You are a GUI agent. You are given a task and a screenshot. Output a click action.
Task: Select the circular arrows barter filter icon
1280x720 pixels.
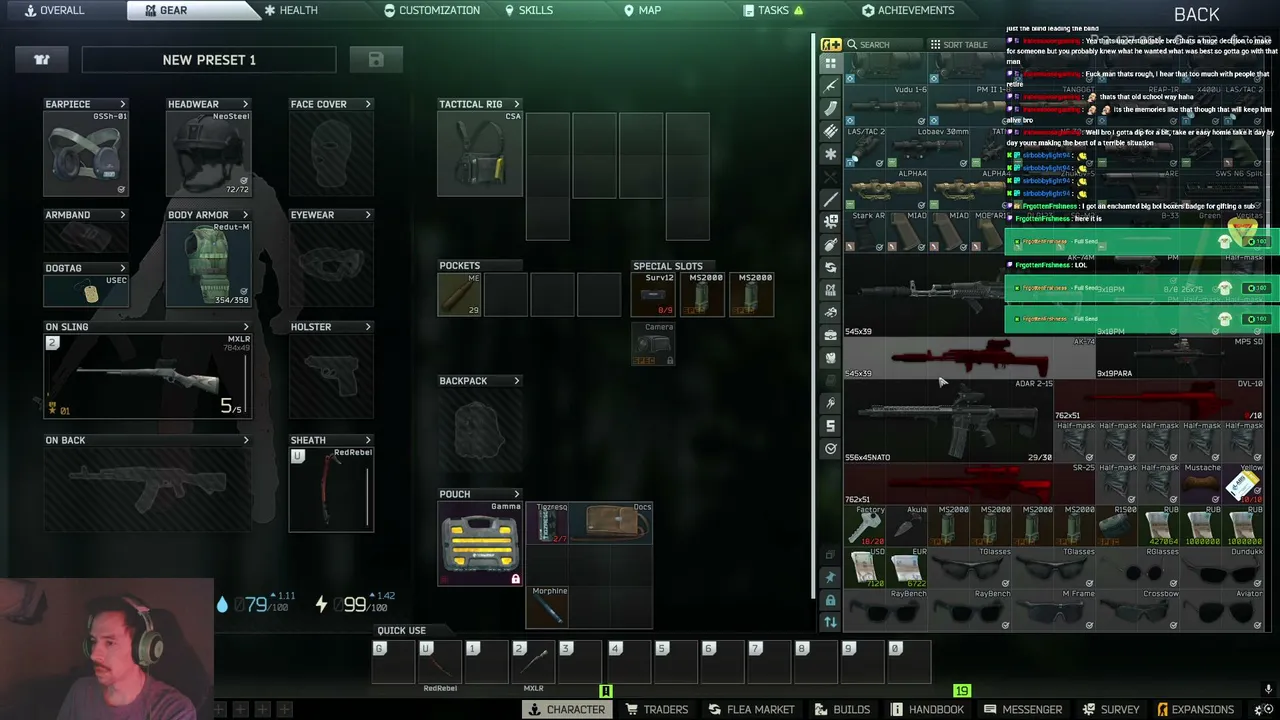pyautogui.click(x=830, y=267)
